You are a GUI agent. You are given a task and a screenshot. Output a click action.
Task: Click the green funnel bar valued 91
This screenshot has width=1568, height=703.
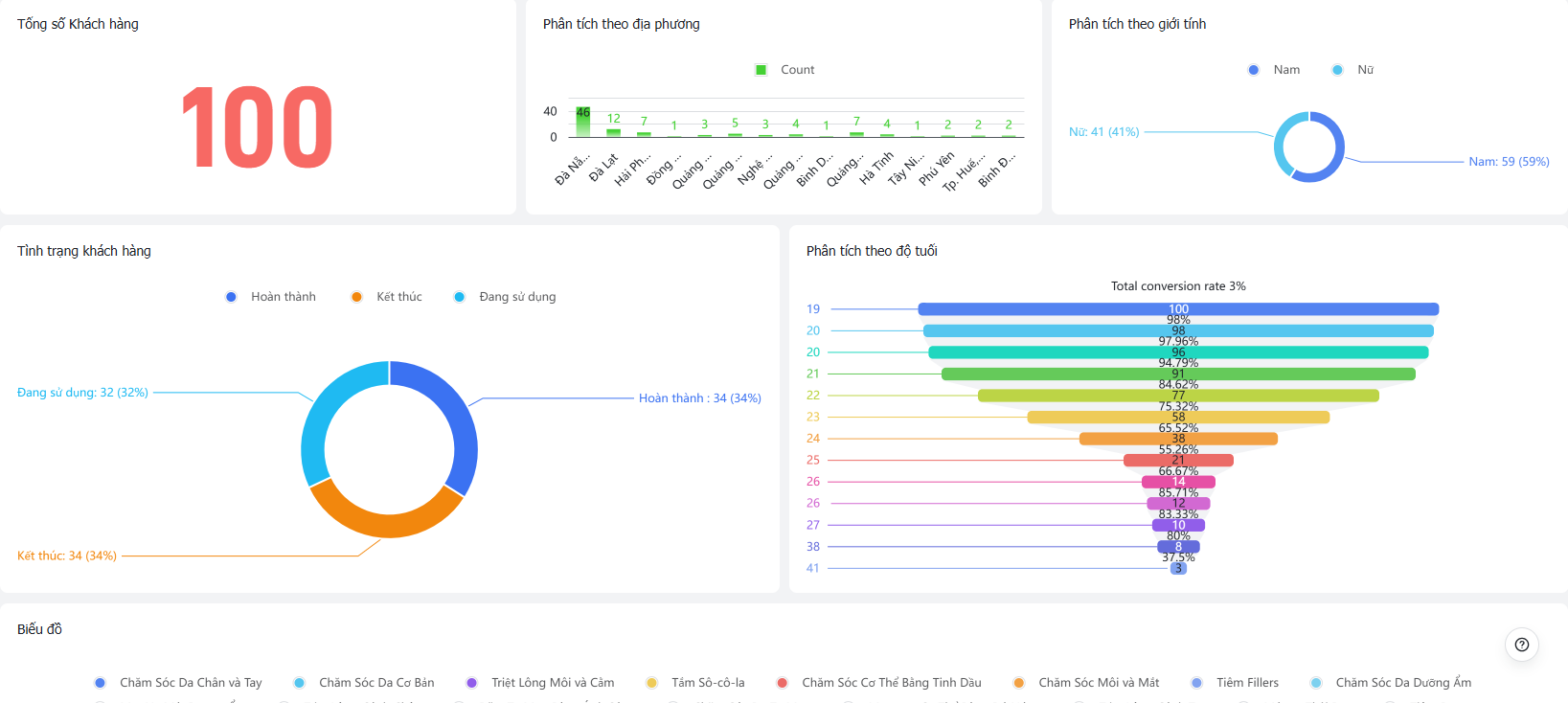pyautogui.click(x=1178, y=374)
